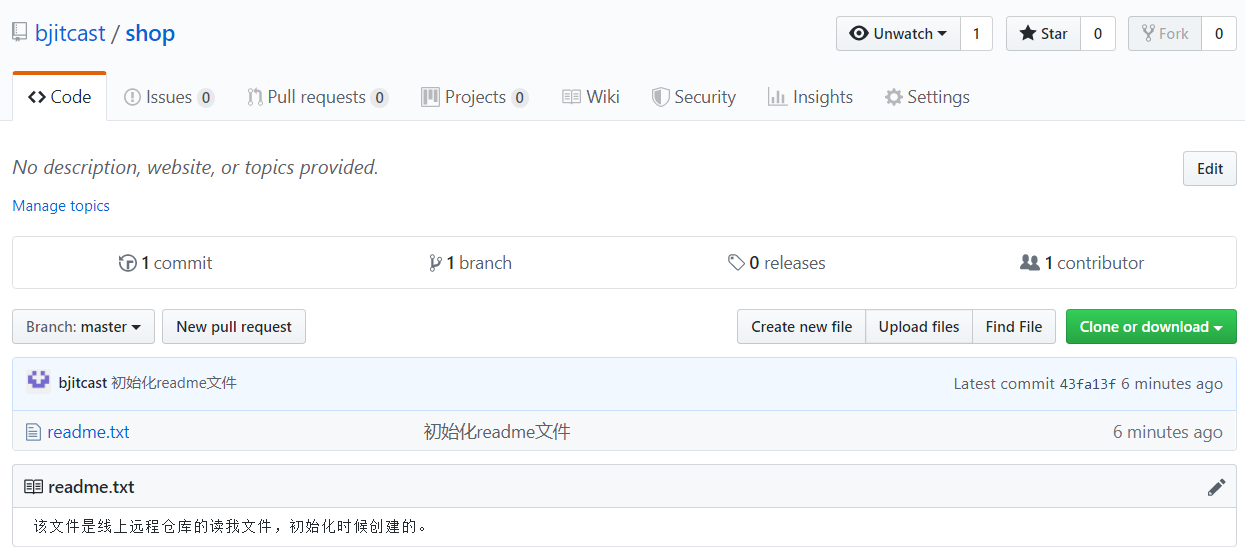The height and width of the screenshot is (553, 1245).
Task: Click the Settings gear icon
Action: [x=894, y=97]
